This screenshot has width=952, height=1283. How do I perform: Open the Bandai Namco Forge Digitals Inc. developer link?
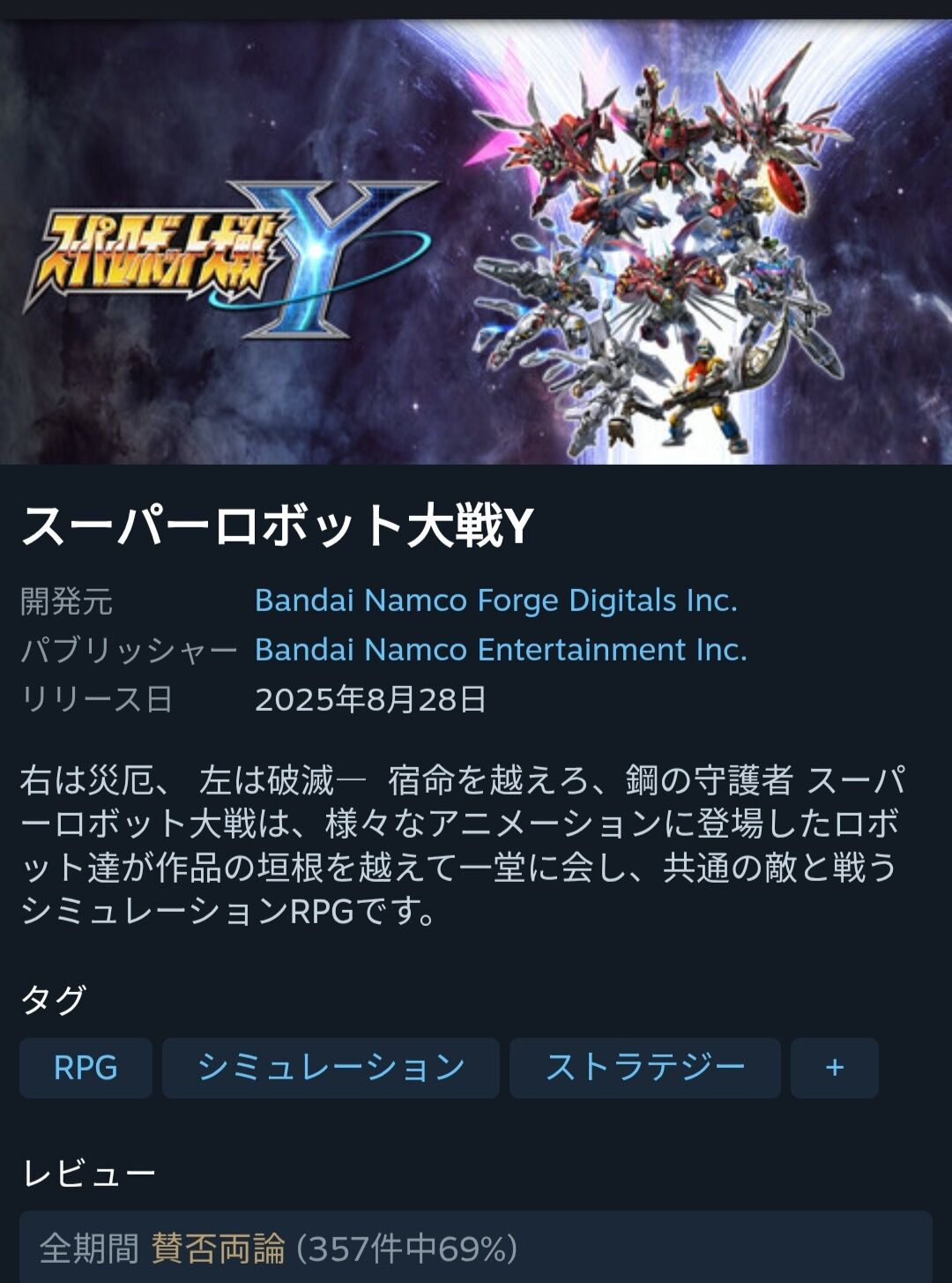(x=495, y=600)
